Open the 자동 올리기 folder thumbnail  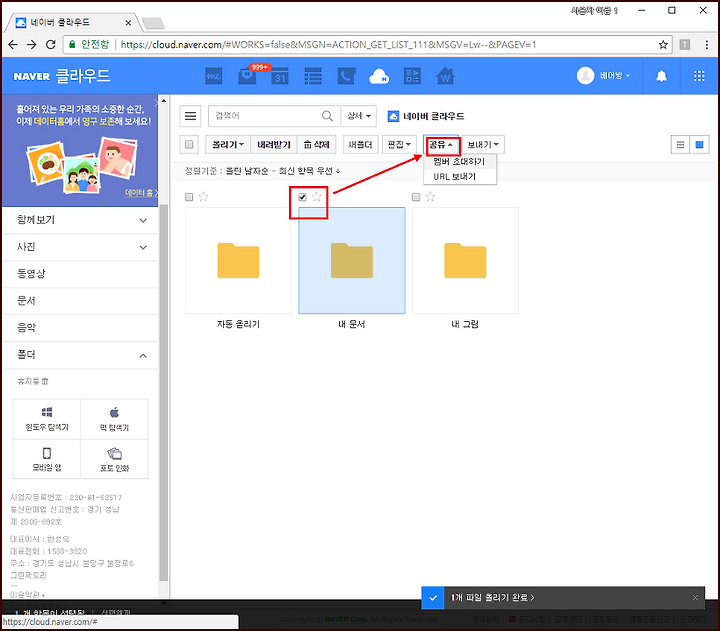[238, 260]
